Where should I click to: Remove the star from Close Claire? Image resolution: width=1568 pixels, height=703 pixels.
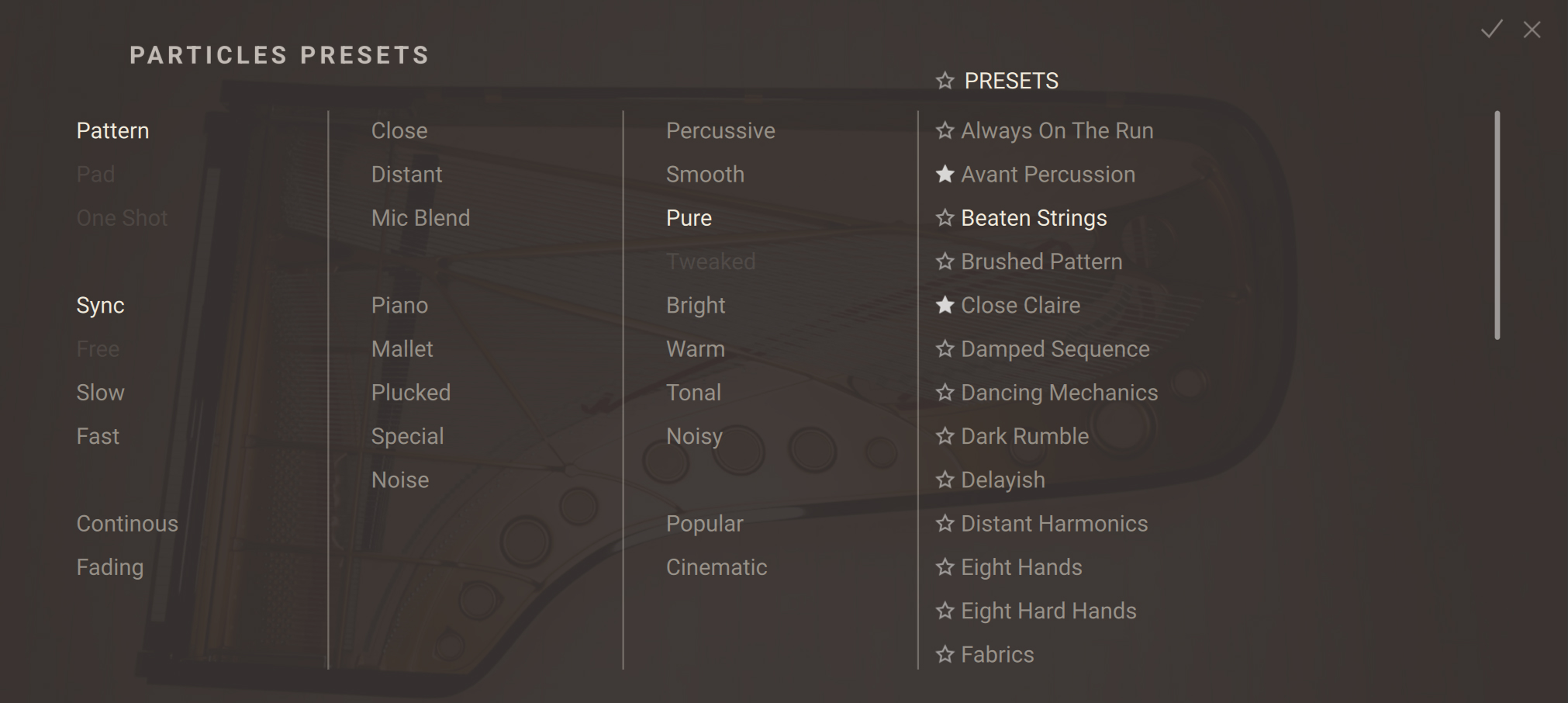click(945, 306)
